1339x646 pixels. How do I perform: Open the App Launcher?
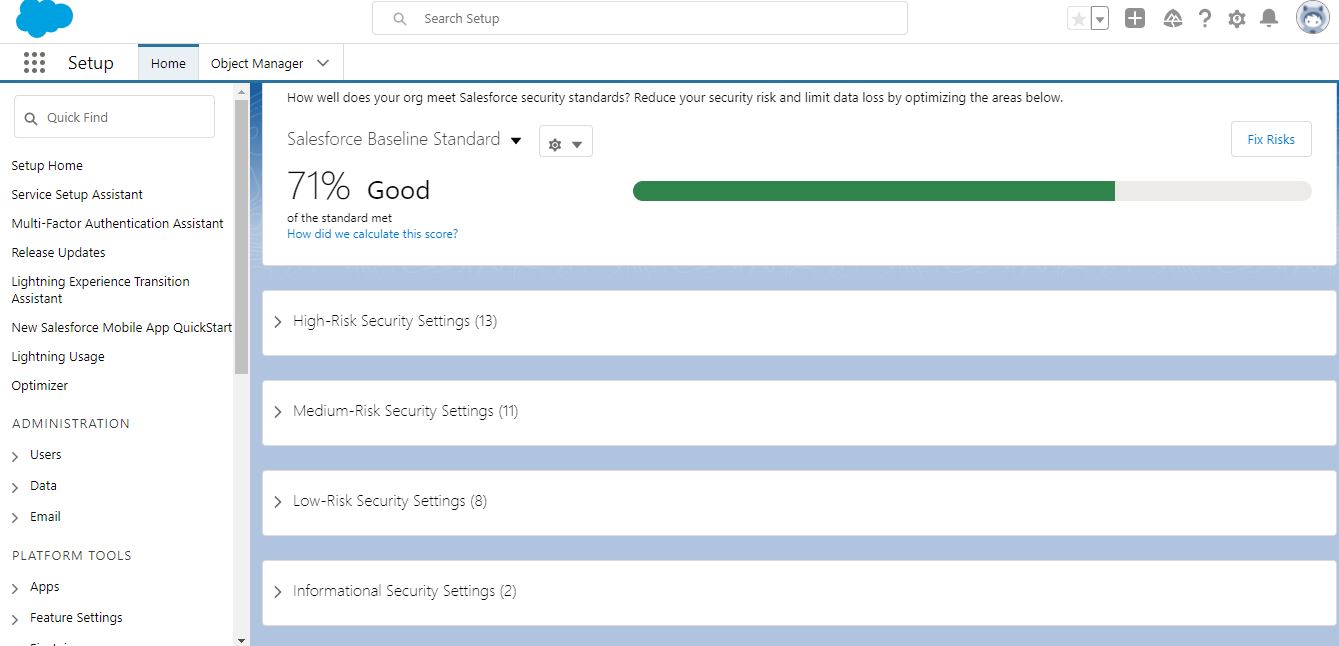coord(33,62)
